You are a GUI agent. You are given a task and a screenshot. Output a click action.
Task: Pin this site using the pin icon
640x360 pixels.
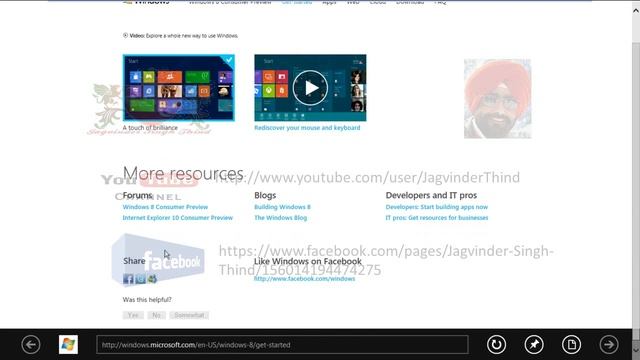[534, 344]
